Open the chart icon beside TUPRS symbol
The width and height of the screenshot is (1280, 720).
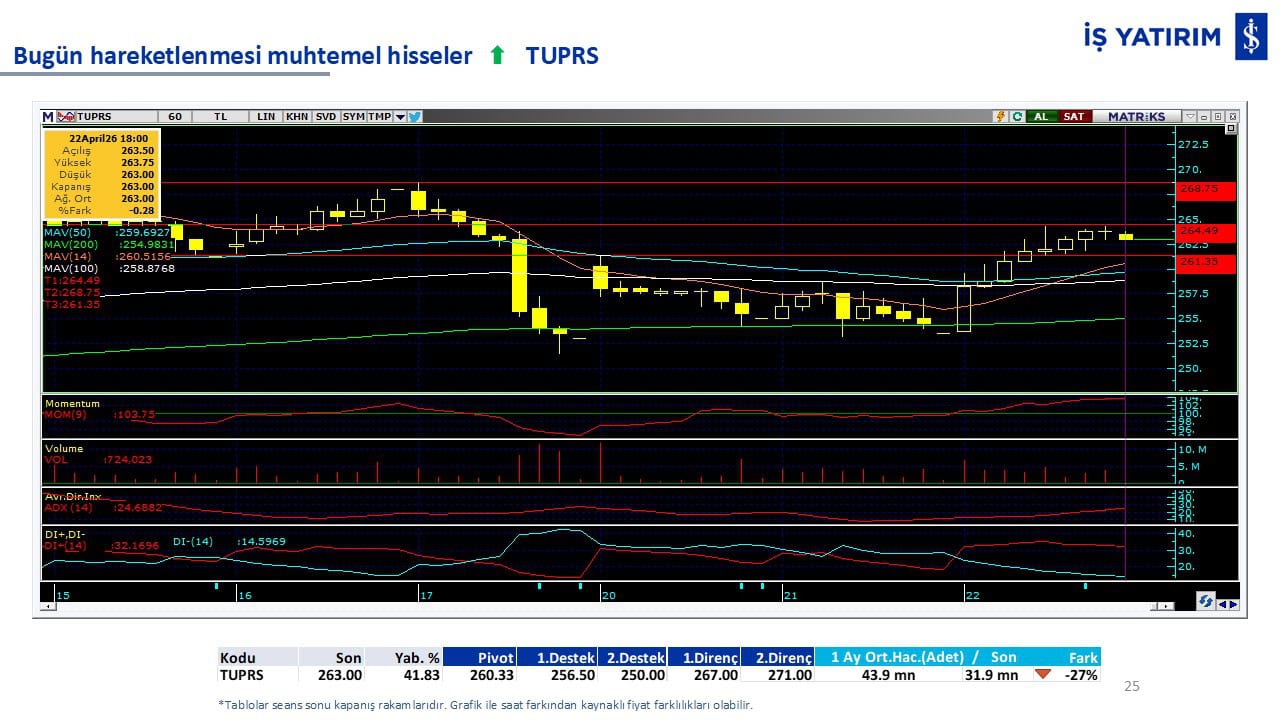pyautogui.click(x=66, y=117)
